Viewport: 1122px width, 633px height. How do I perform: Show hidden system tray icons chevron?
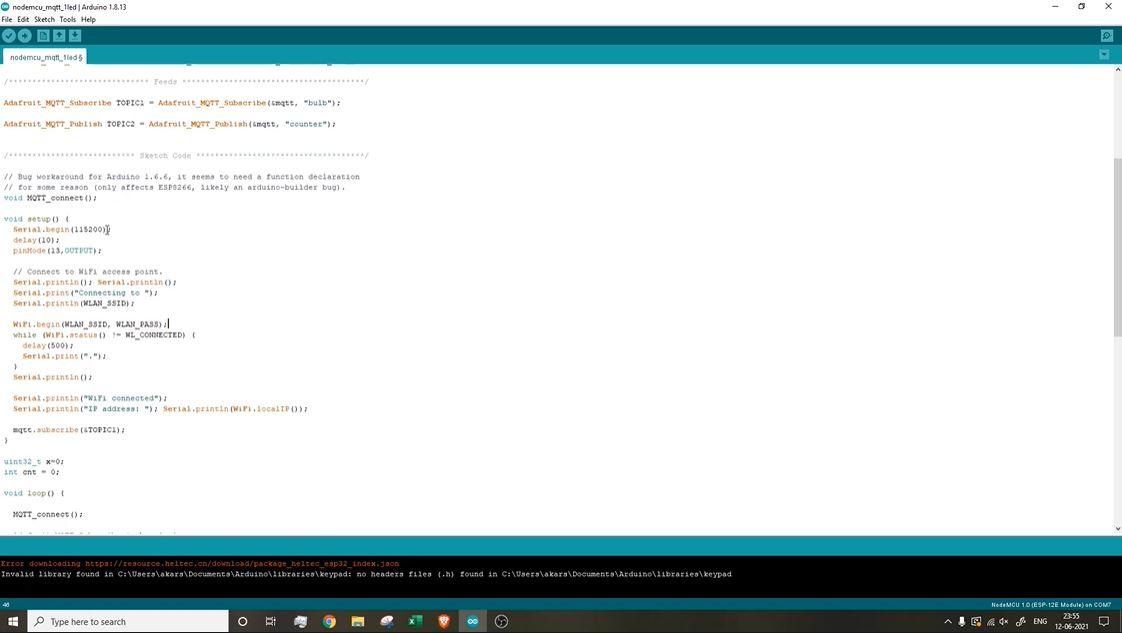948,622
